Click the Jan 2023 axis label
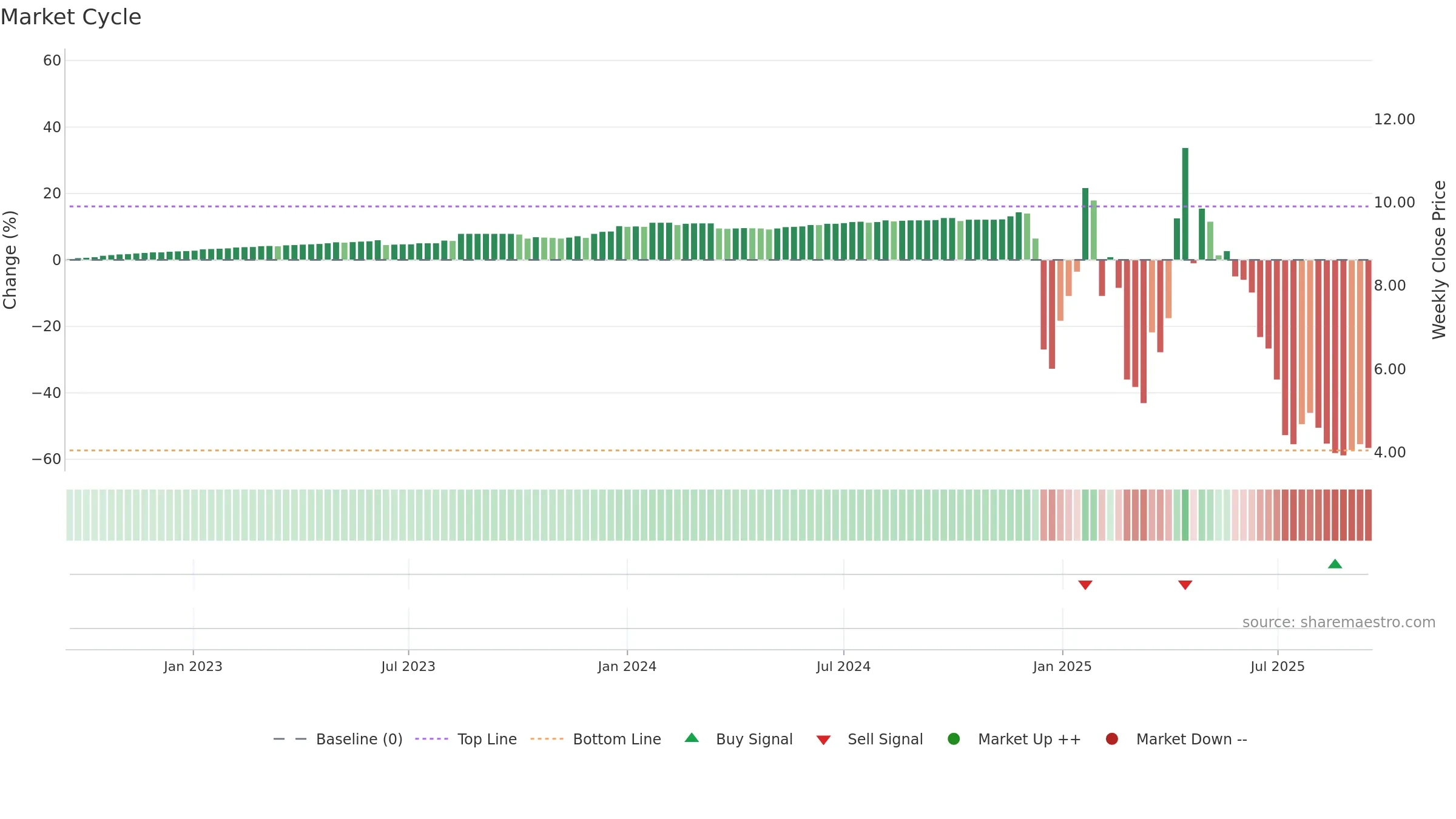Screen dimensions: 1456x819 pos(193,667)
